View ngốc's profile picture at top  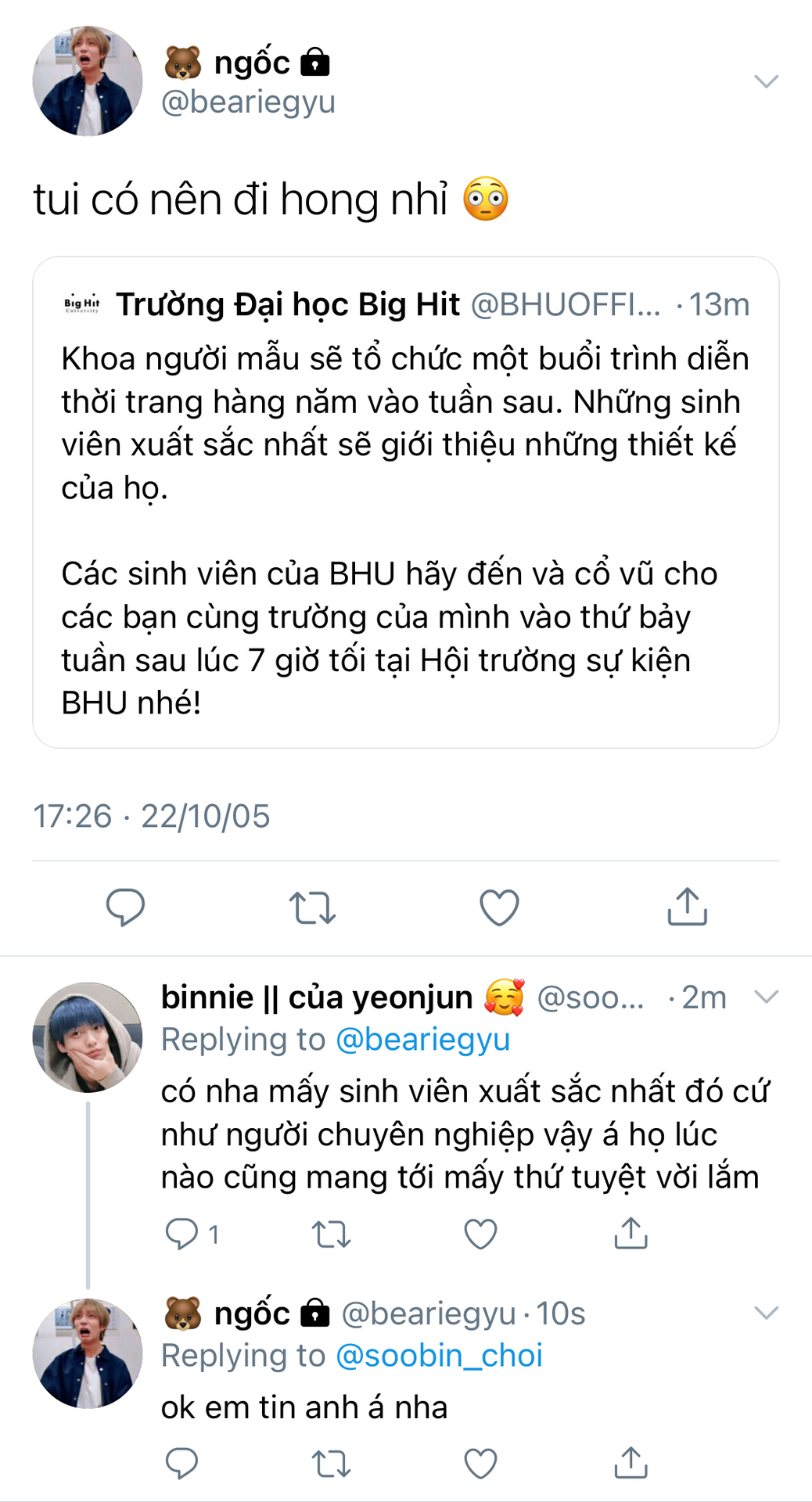(88, 81)
